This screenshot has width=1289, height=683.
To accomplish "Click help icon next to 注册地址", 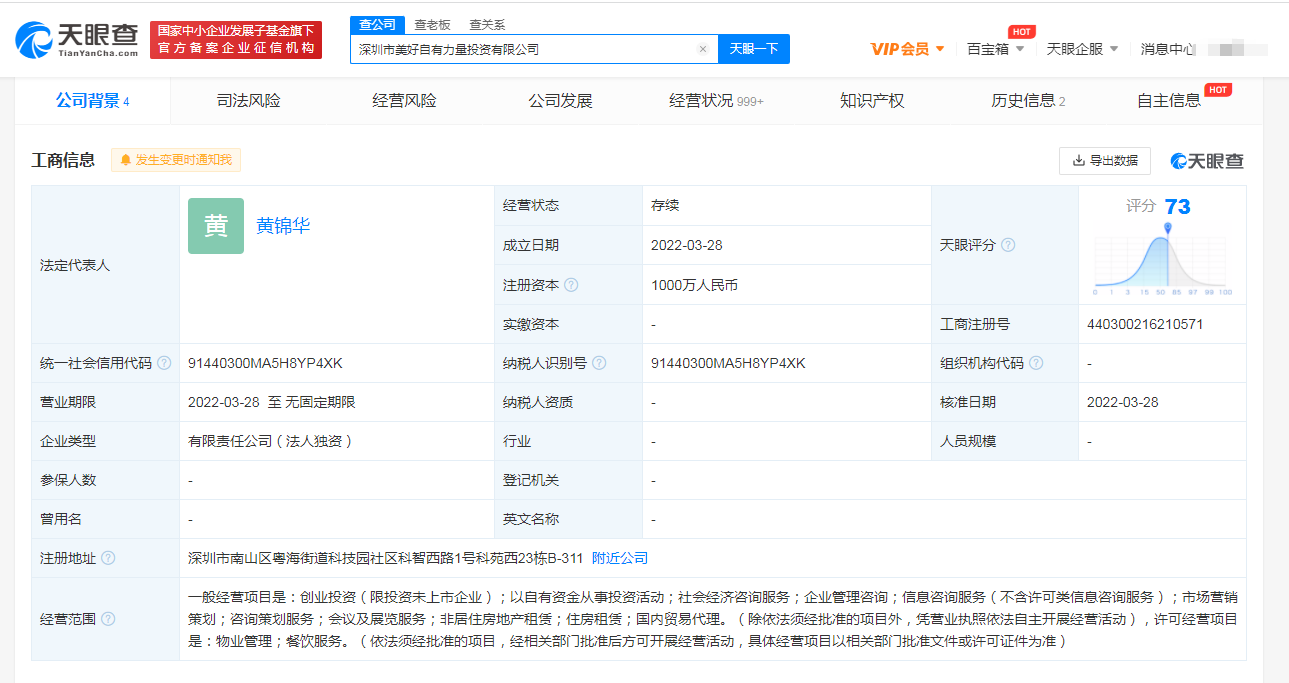I will click(x=108, y=558).
